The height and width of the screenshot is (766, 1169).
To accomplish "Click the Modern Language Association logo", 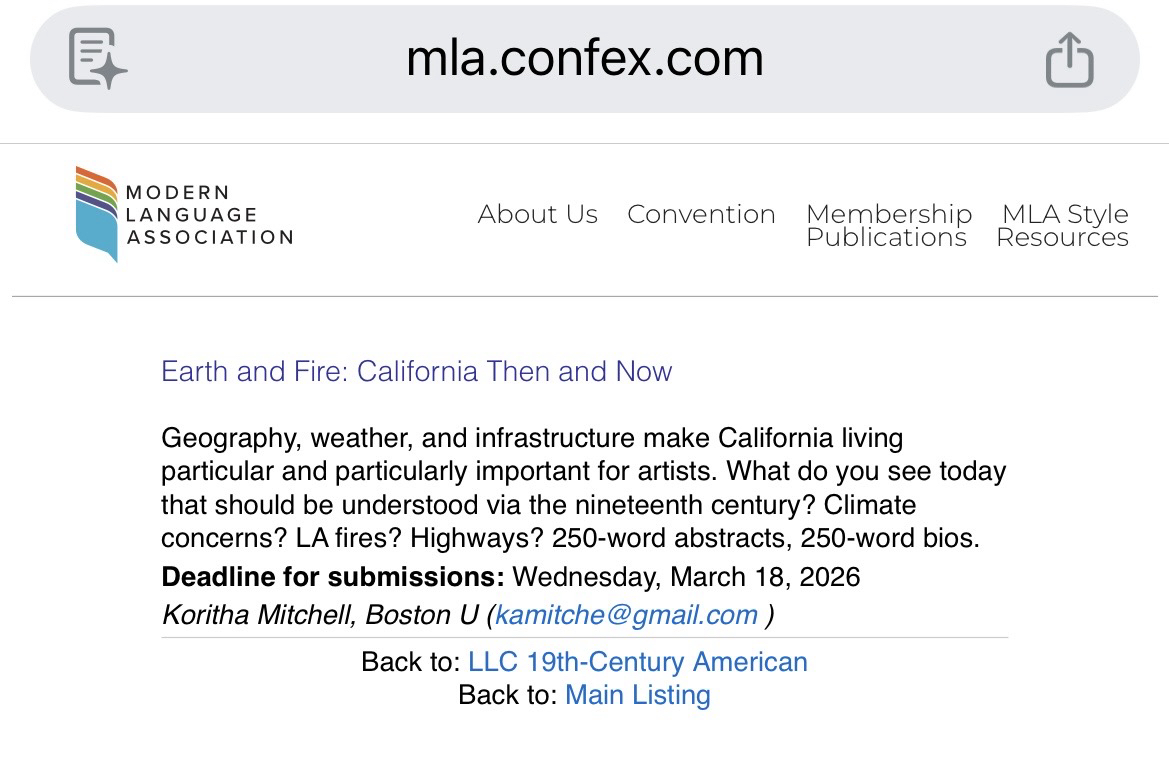I will coord(97,214).
